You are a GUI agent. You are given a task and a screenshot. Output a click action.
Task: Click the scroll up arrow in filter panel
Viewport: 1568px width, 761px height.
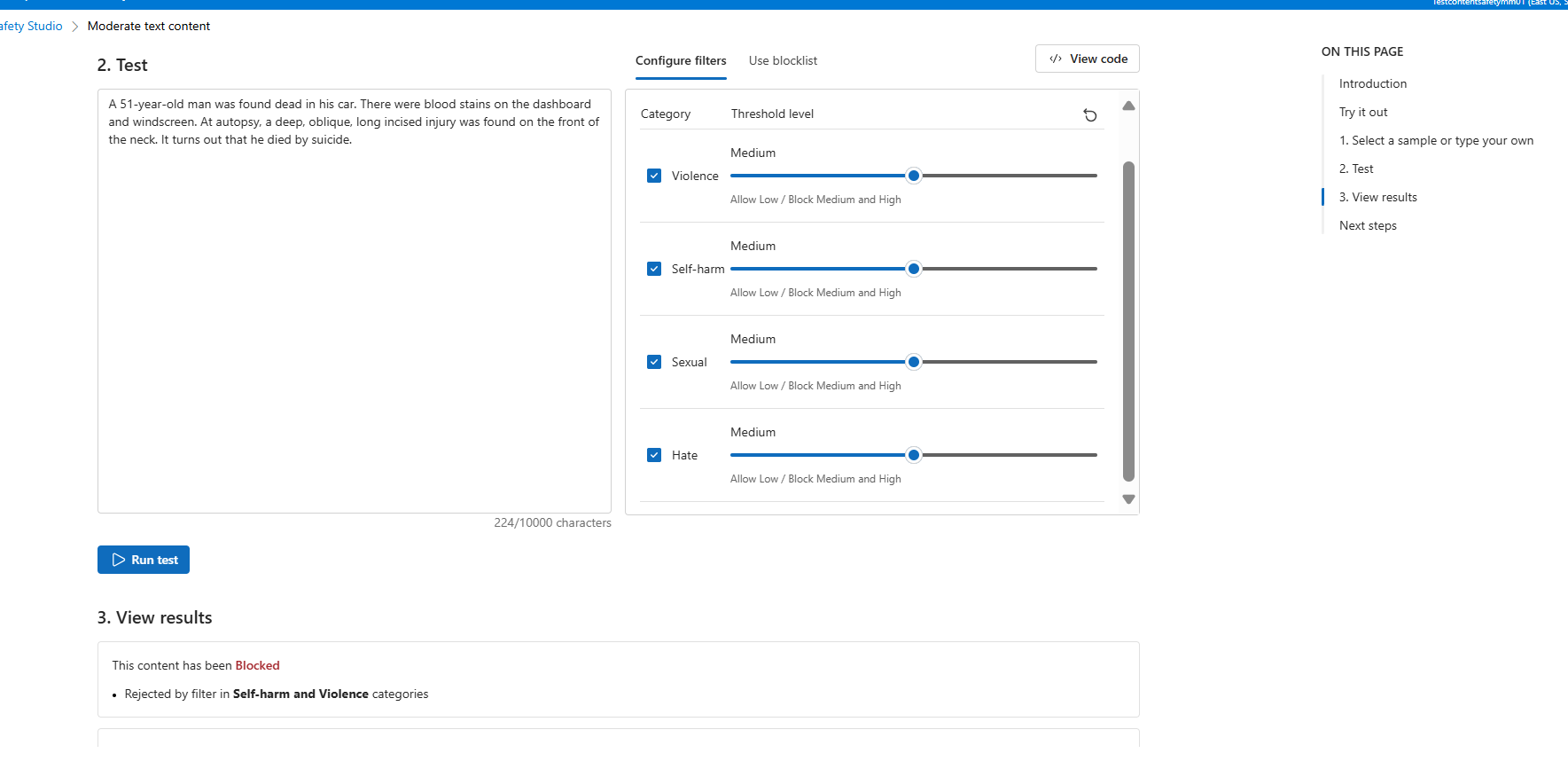coord(1128,106)
